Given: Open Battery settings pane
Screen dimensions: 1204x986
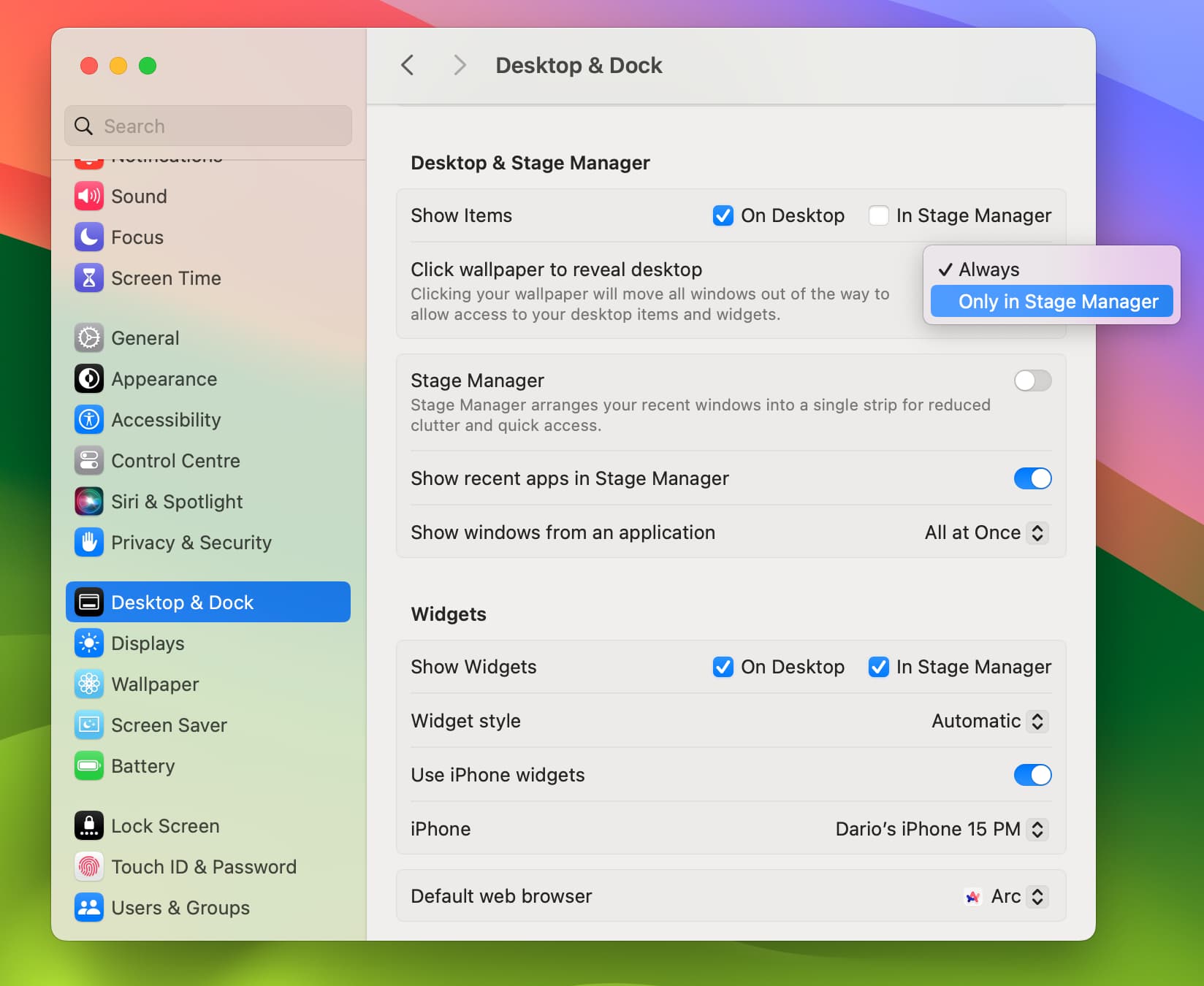Looking at the screenshot, I should (208, 766).
